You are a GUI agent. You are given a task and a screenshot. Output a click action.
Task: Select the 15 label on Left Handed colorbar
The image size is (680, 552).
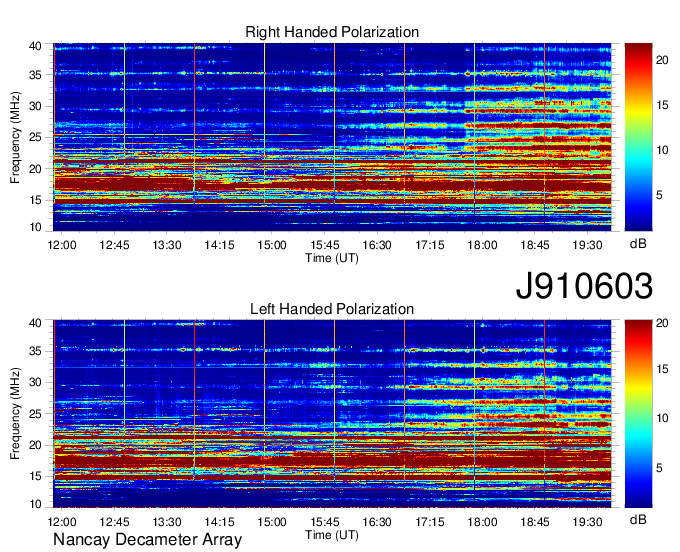[x=662, y=369]
